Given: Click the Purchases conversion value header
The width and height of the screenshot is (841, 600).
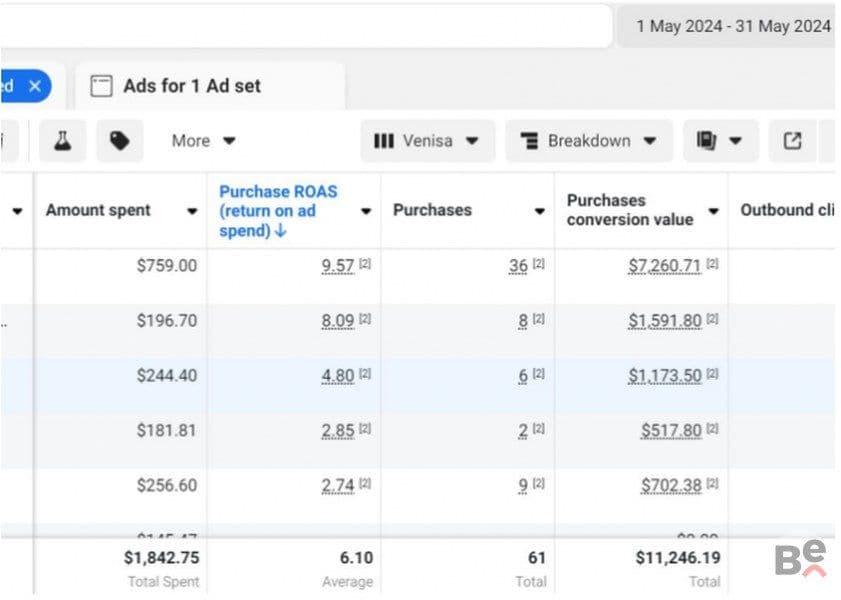Looking at the screenshot, I should click(x=630, y=210).
